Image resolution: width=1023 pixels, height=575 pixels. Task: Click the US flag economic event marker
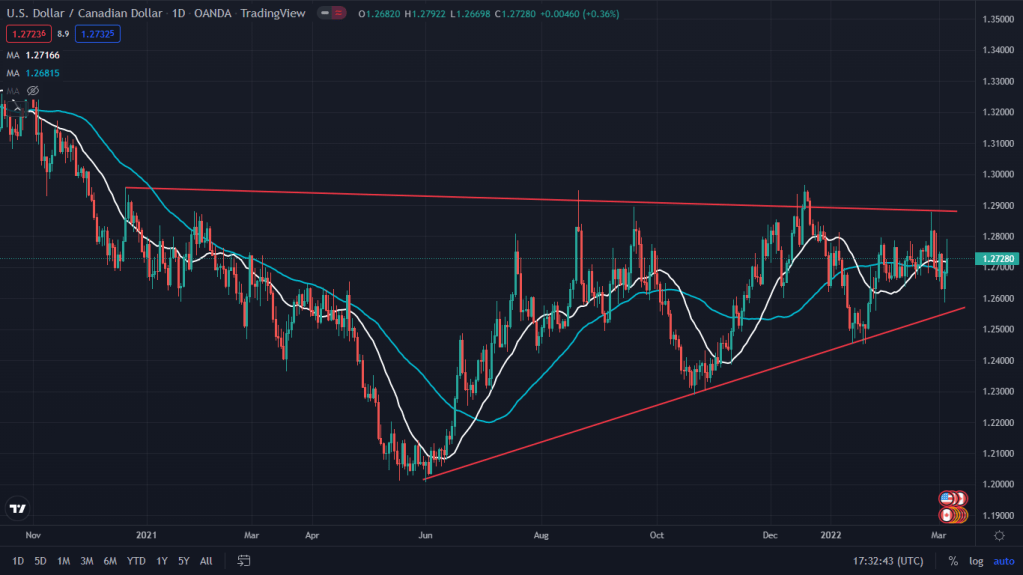(x=946, y=498)
